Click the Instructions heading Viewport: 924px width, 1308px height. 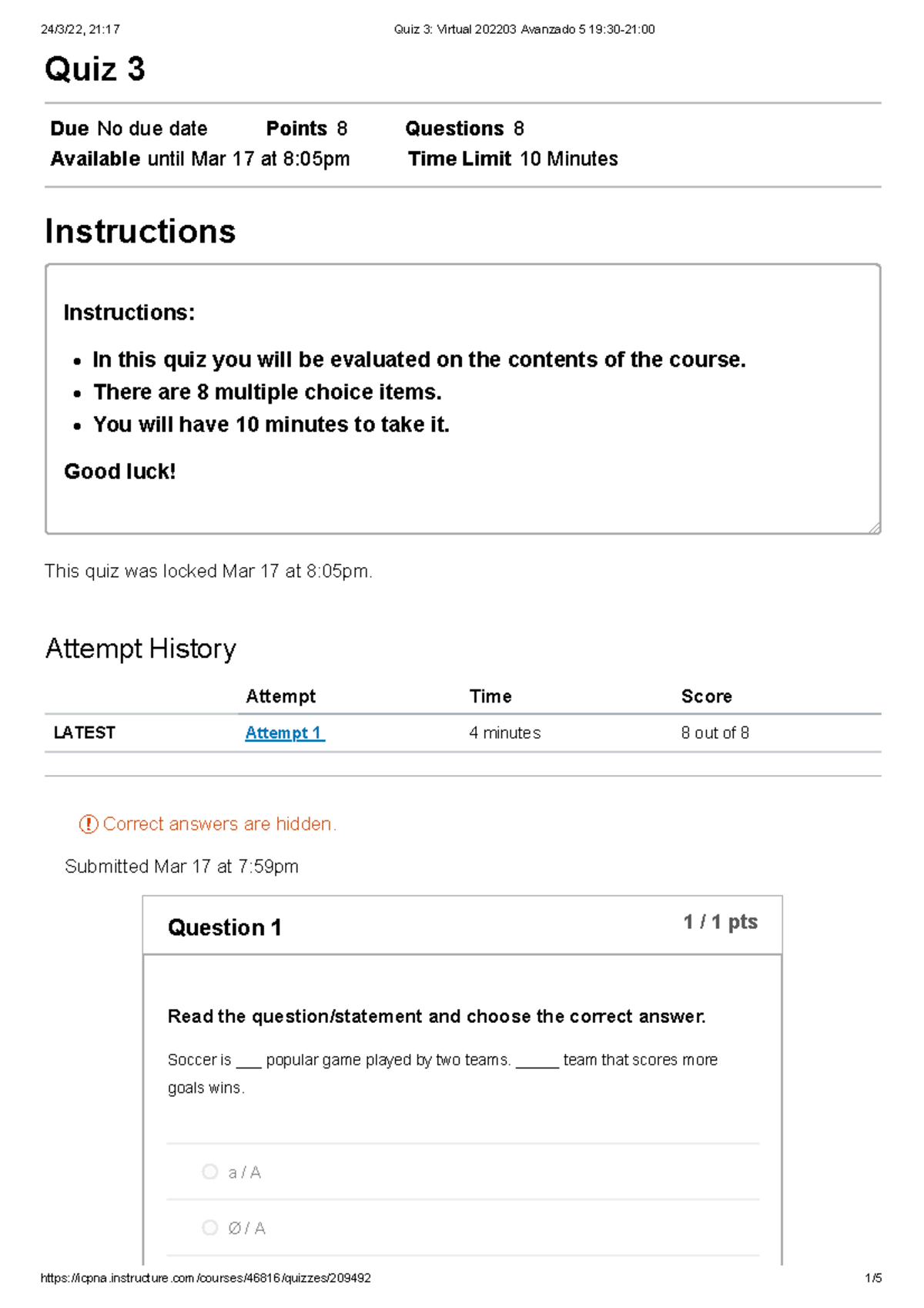140,231
